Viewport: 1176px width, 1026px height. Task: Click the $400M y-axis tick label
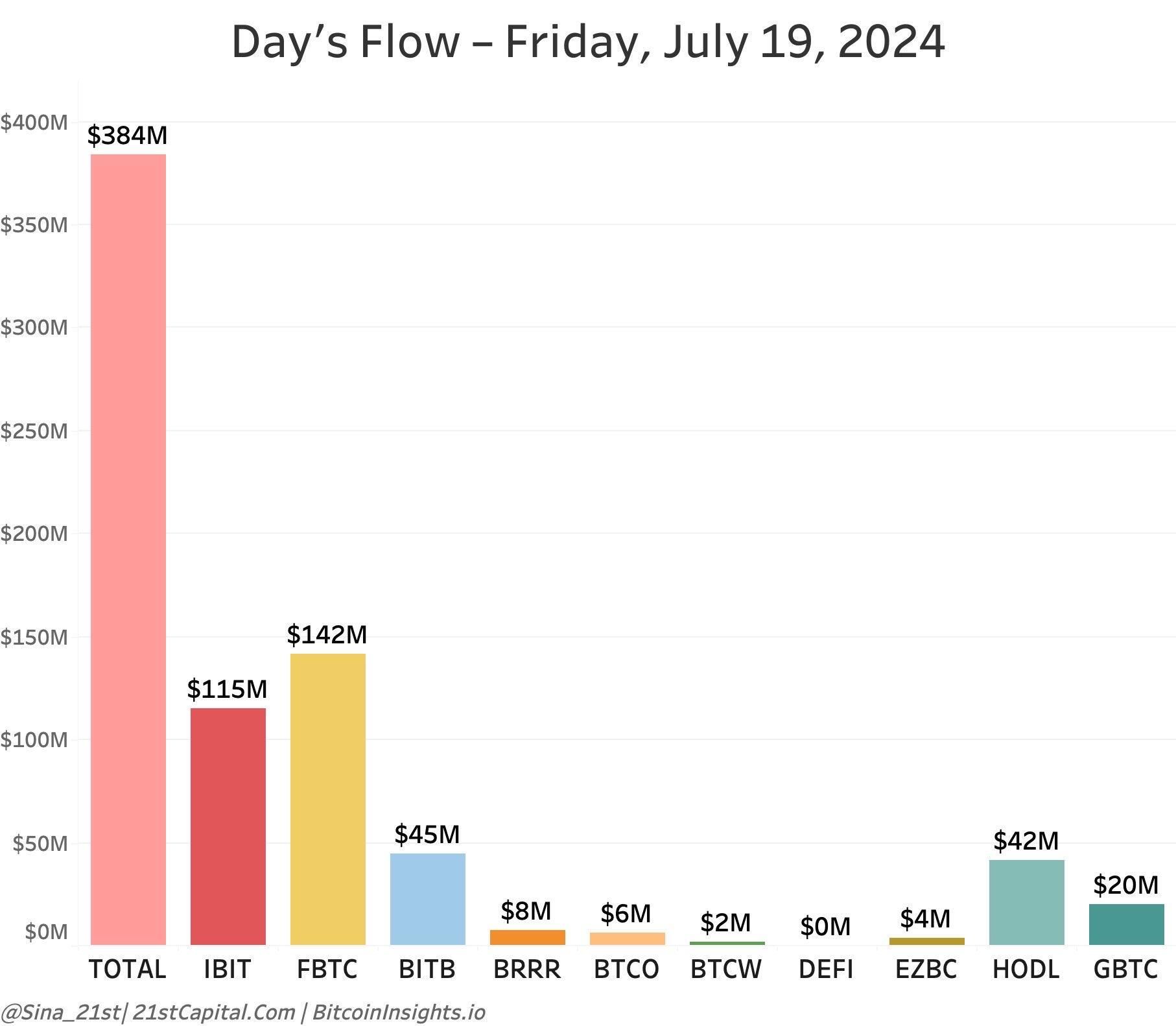[34, 122]
